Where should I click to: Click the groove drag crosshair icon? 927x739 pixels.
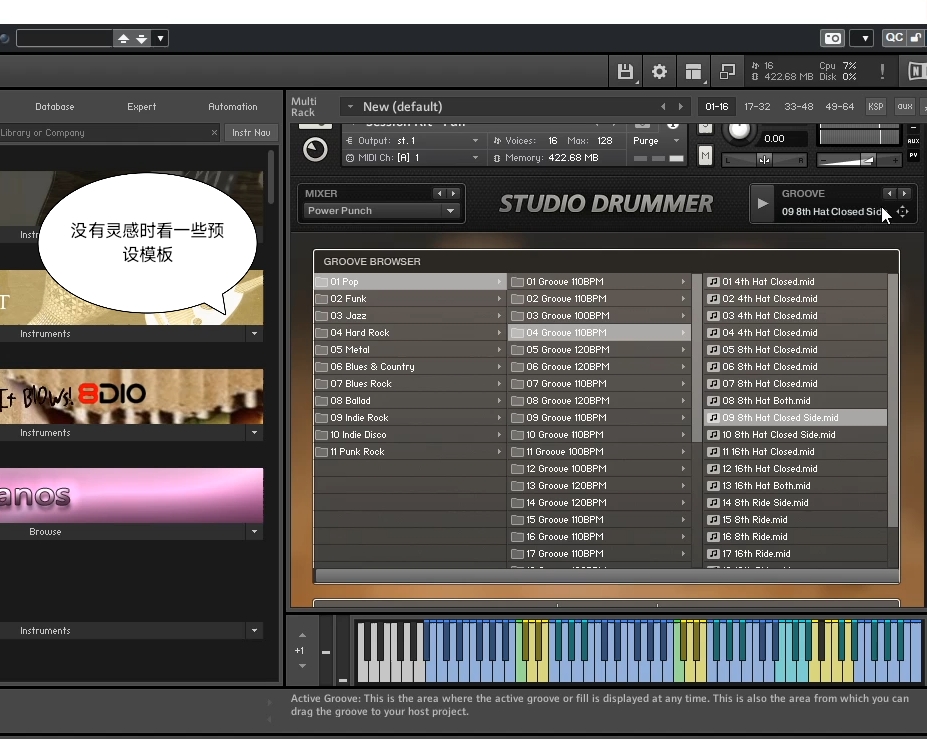click(x=903, y=212)
